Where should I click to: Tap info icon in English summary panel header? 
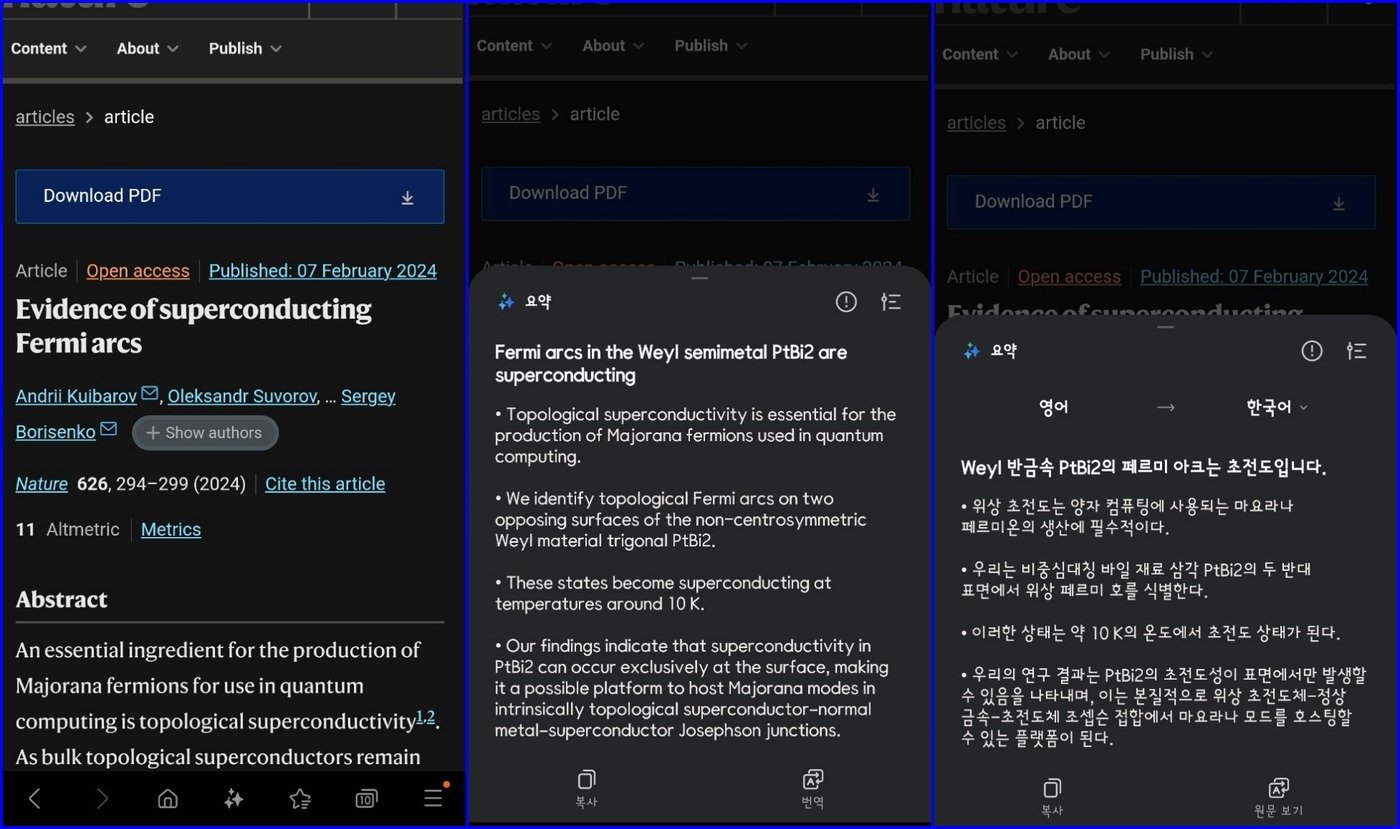pos(846,302)
